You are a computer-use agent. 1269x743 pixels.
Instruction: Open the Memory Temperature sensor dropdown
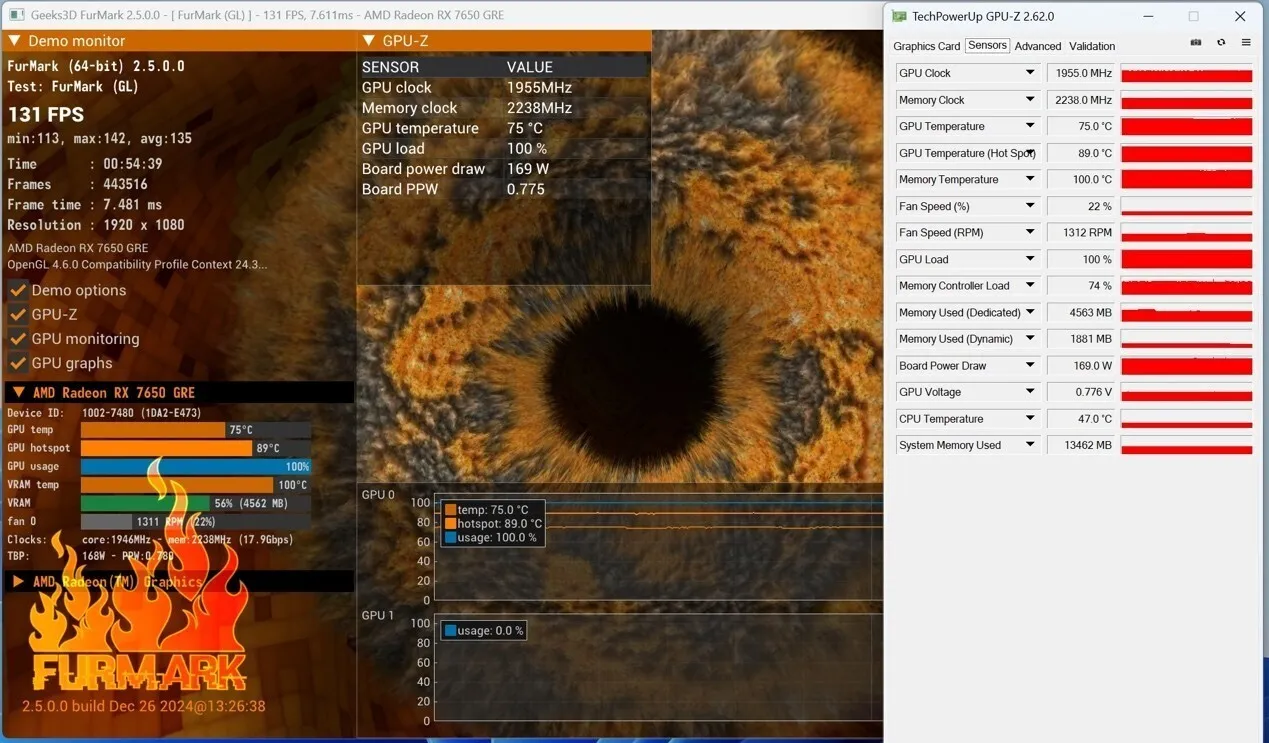1030,179
